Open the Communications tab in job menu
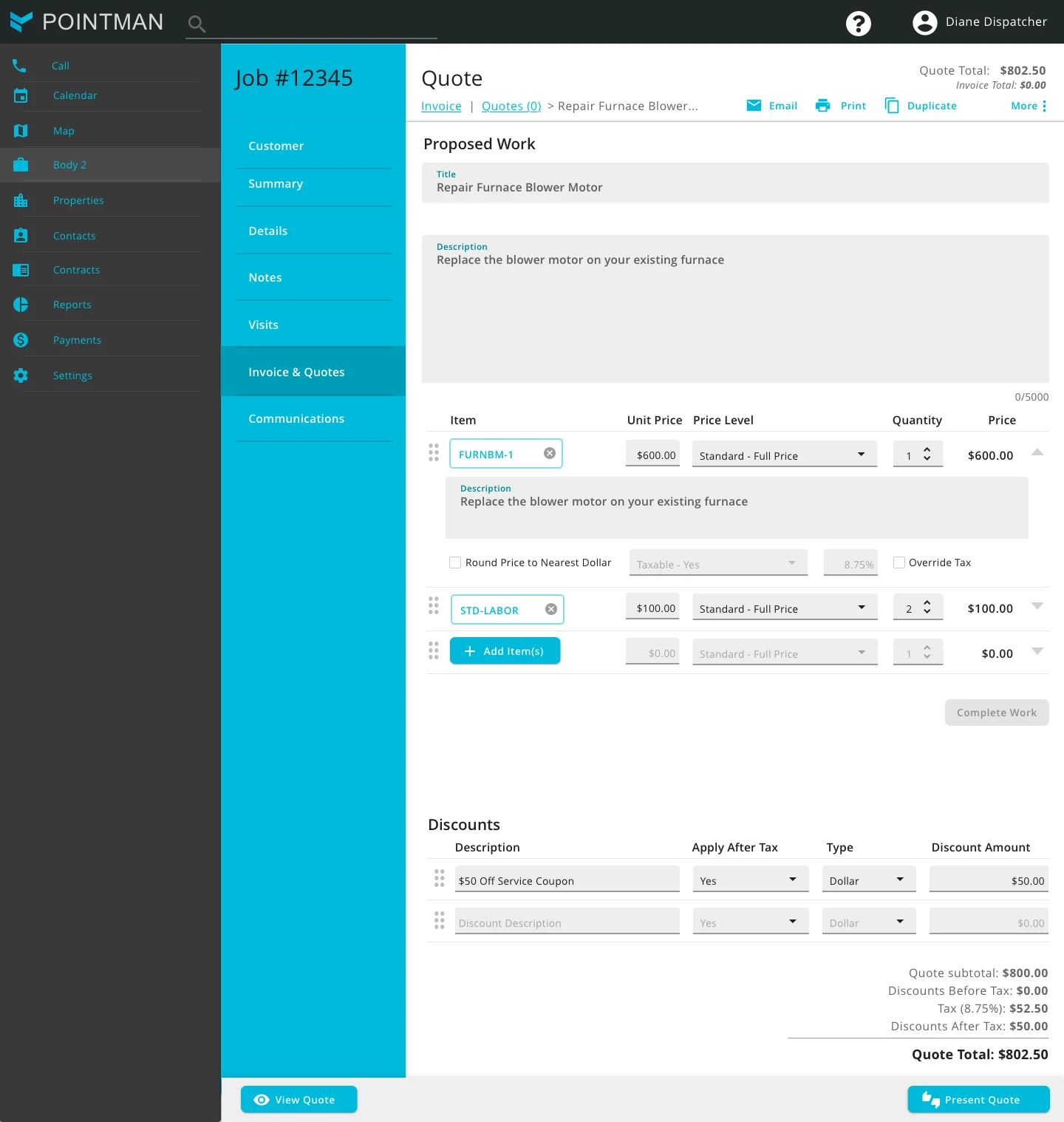 (296, 418)
